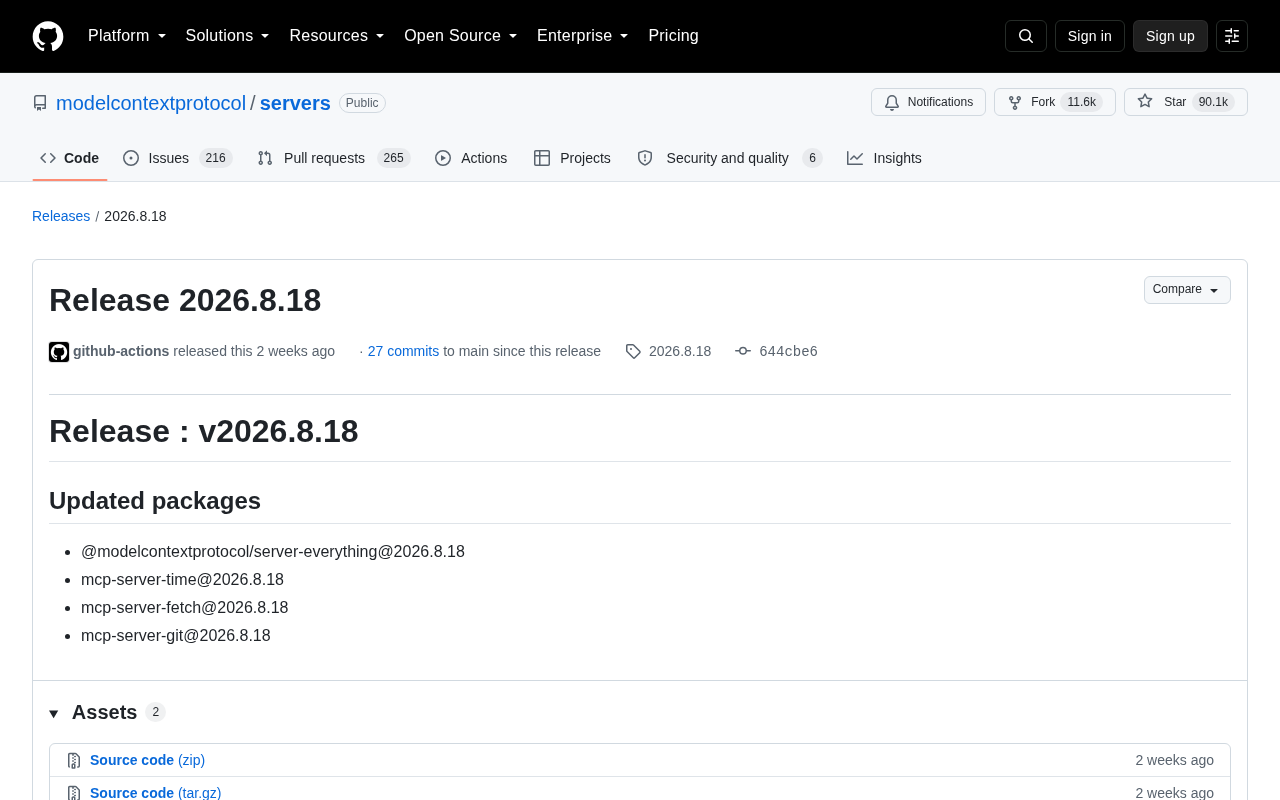This screenshot has width=1280, height=800.
Task: Click the Insights graph icon
Action: pyautogui.click(x=855, y=158)
